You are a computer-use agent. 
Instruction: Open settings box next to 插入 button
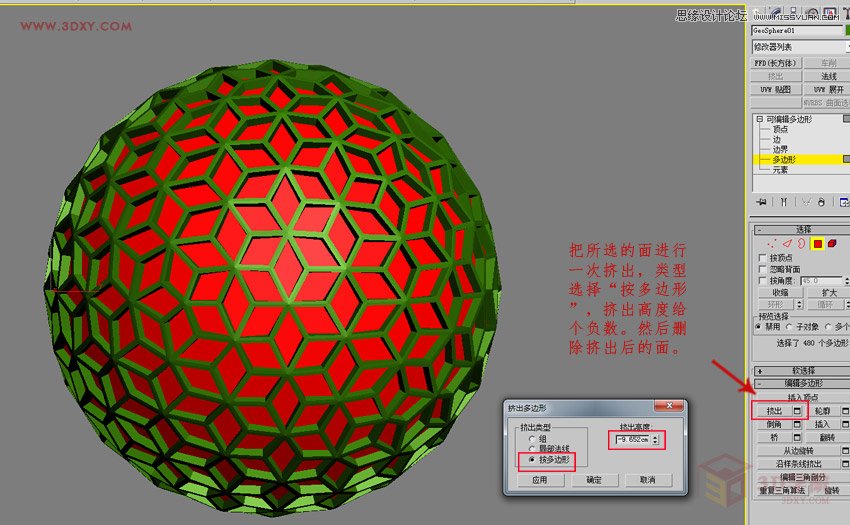[846, 424]
